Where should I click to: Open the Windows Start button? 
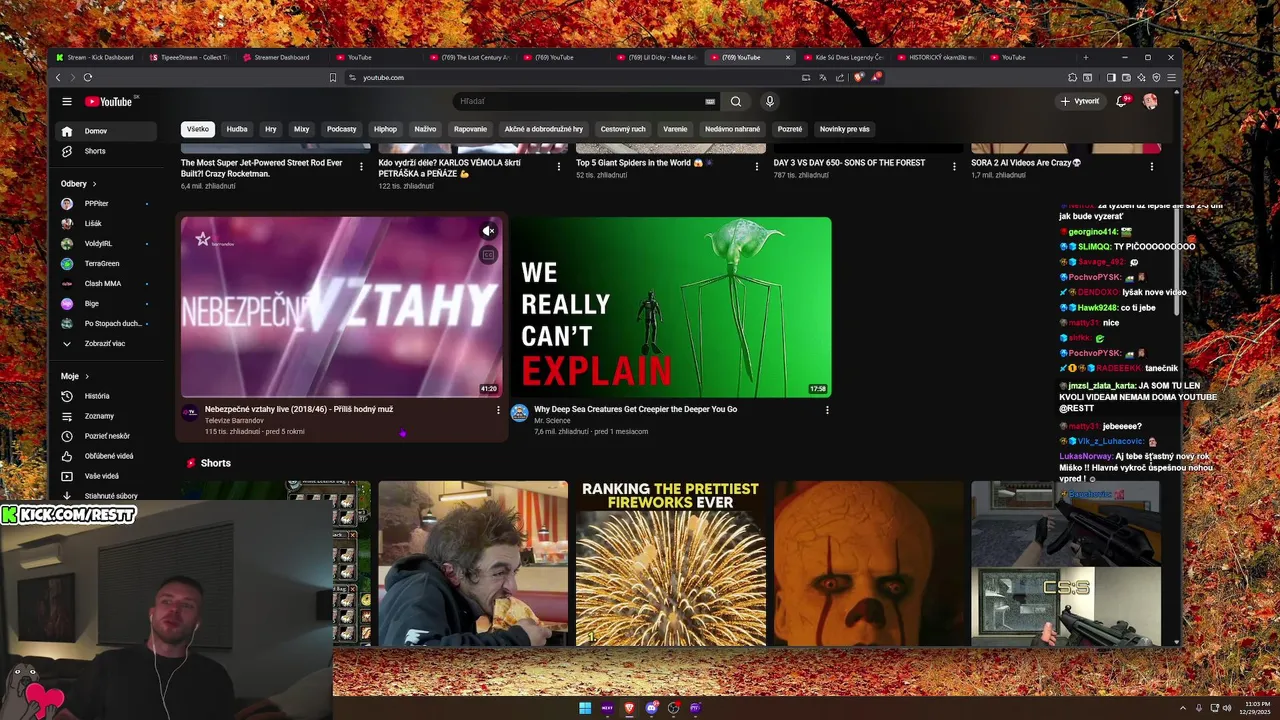pyautogui.click(x=585, y=708)
